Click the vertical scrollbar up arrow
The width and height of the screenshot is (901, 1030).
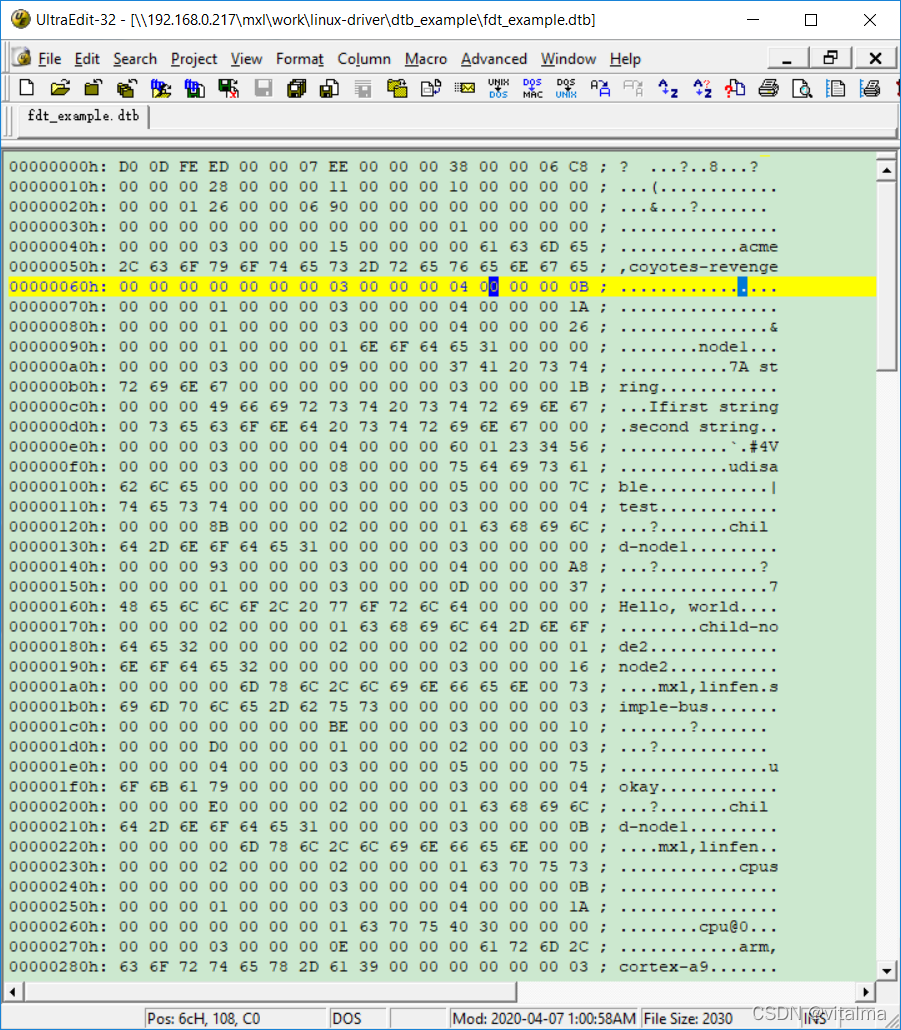[x=887, y=170]
